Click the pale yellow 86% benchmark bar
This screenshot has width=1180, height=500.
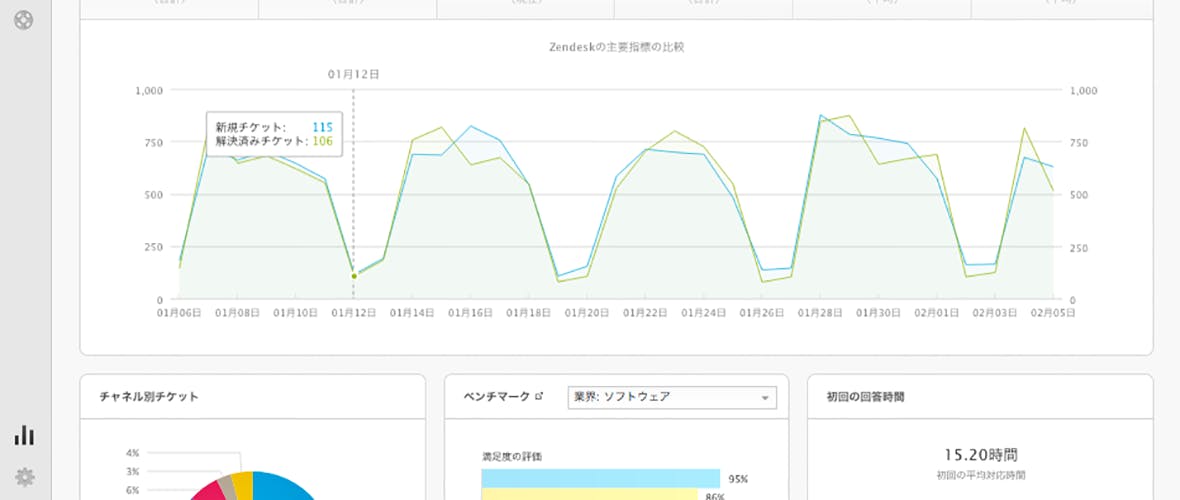pos(589,494)
